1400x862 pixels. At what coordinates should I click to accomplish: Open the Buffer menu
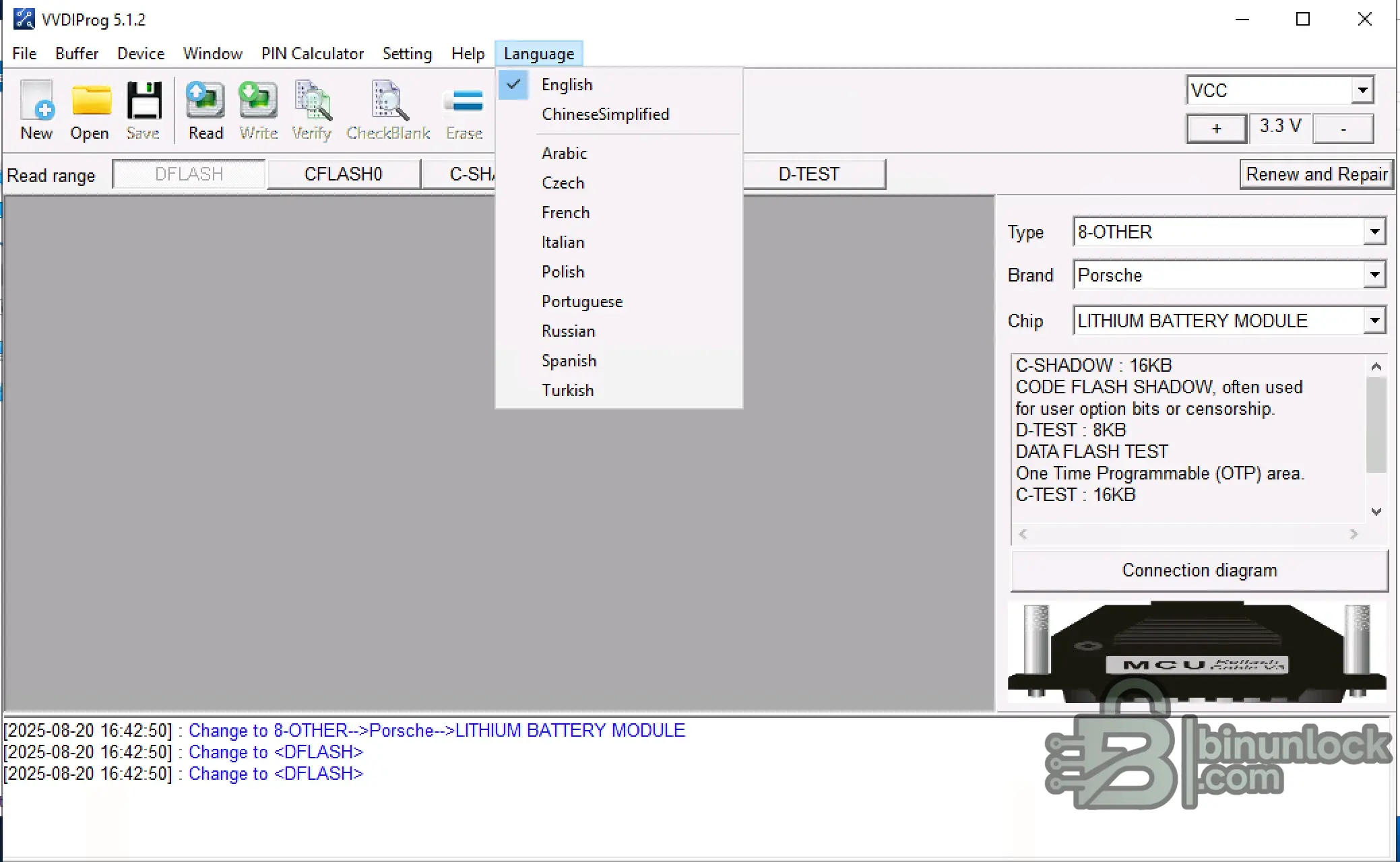(x=77, y=54)
